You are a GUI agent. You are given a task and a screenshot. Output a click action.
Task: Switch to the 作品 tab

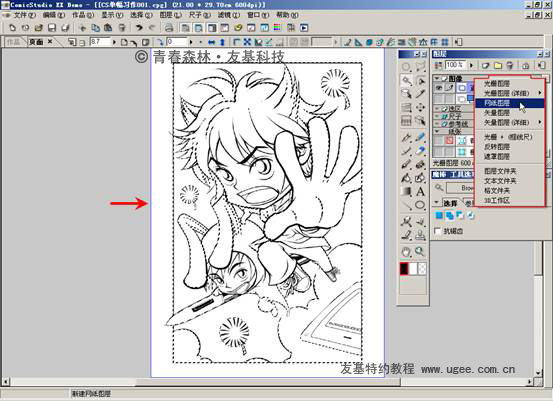pos(13,42)
